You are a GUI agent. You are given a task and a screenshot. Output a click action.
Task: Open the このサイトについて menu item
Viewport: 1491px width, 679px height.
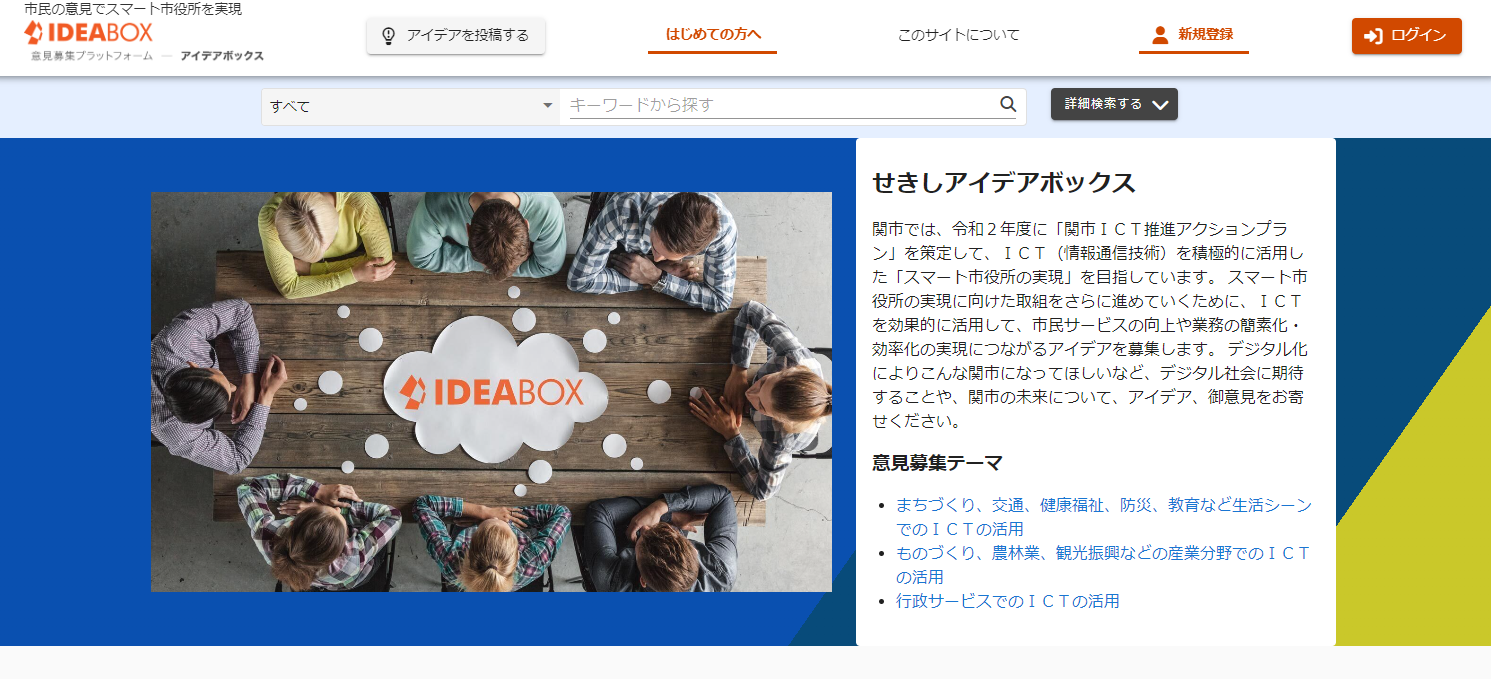(959, 35)
